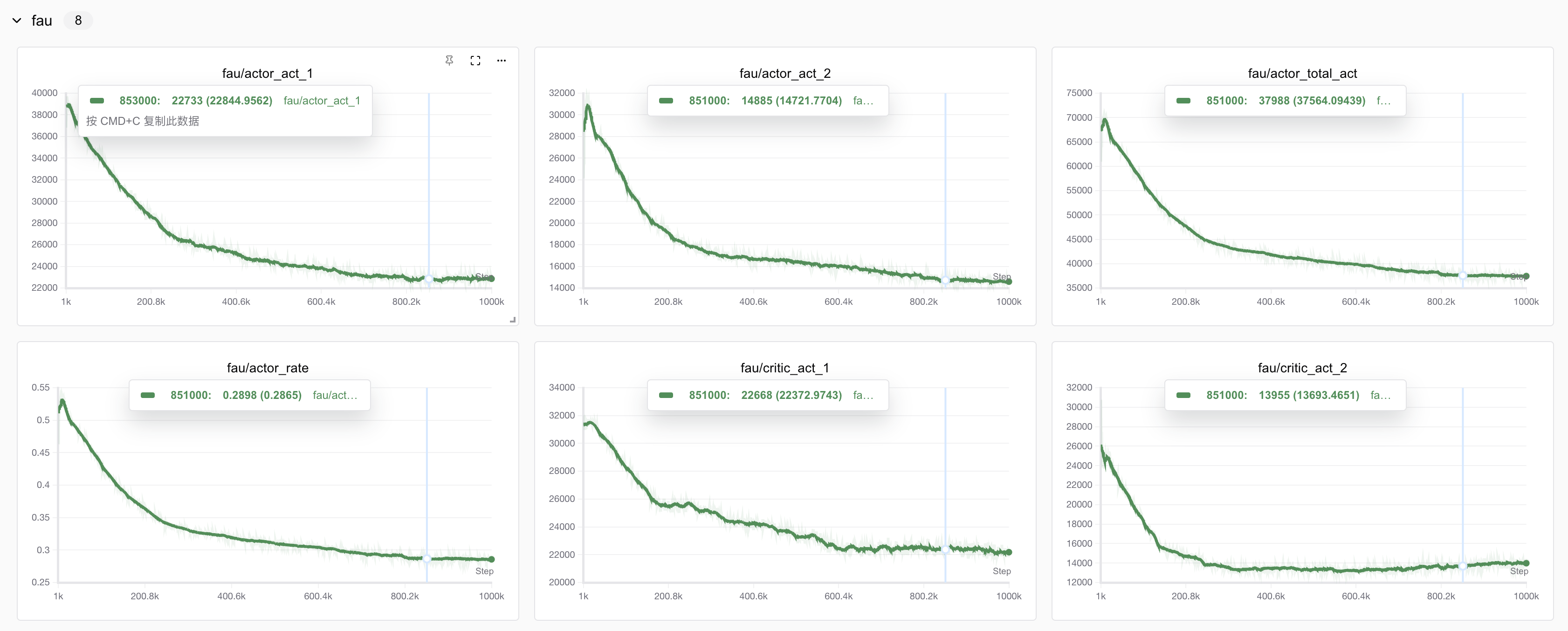The width and height of the screenshot is (1568, 631).
Task: Click the fau/actor_act_2 chart title
Action: (x=784, y=74)
